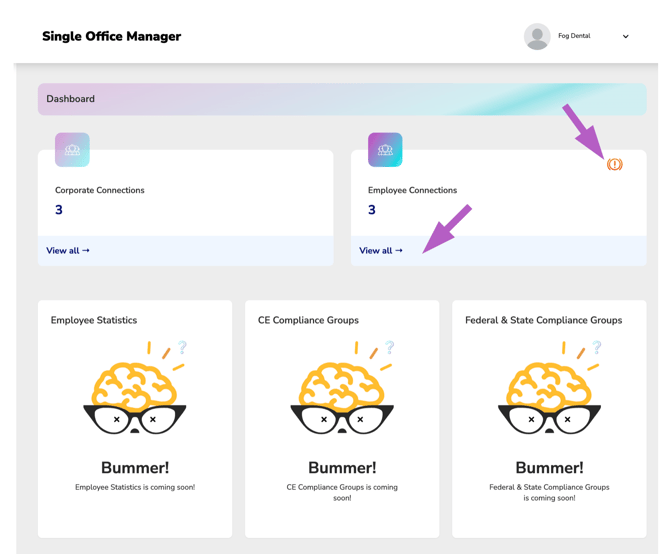Screen dimensions: 670x554
Task: Select the Dashboard header bar
Action: point(342,99)
